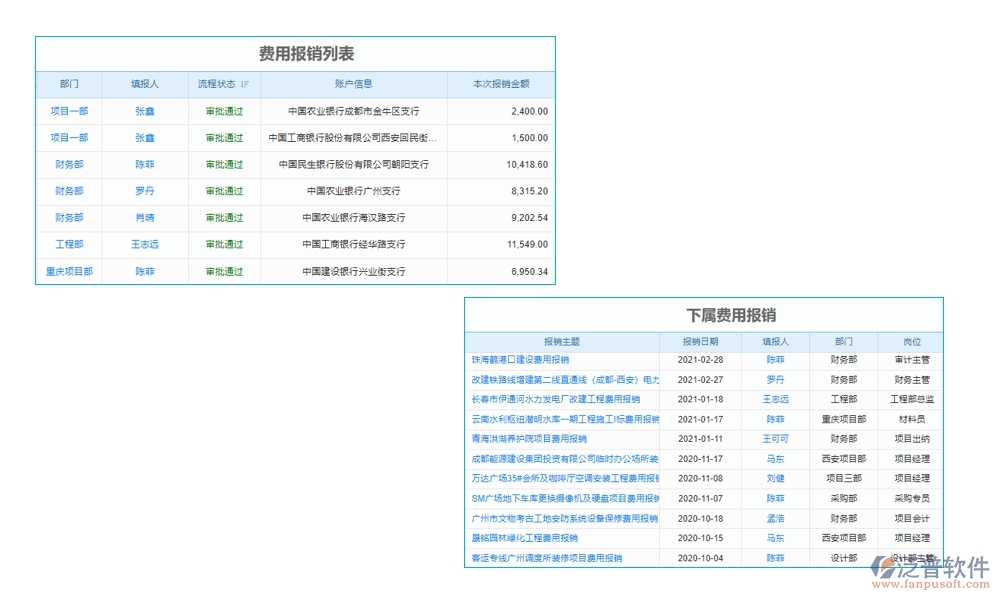The height and width of the screenshot is (600, 1000).
Task: Click the 账户信息 column header
Action: 356,85
